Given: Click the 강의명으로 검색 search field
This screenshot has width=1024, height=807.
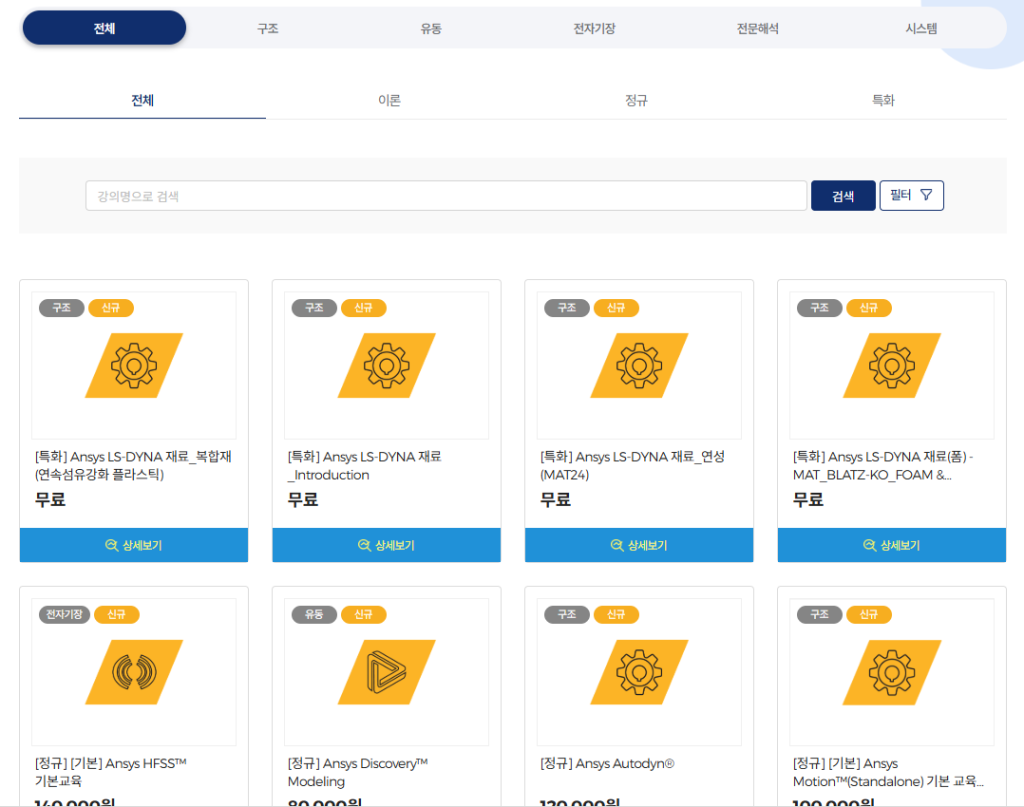Looking at the screenshot, I should pos(445,195).
